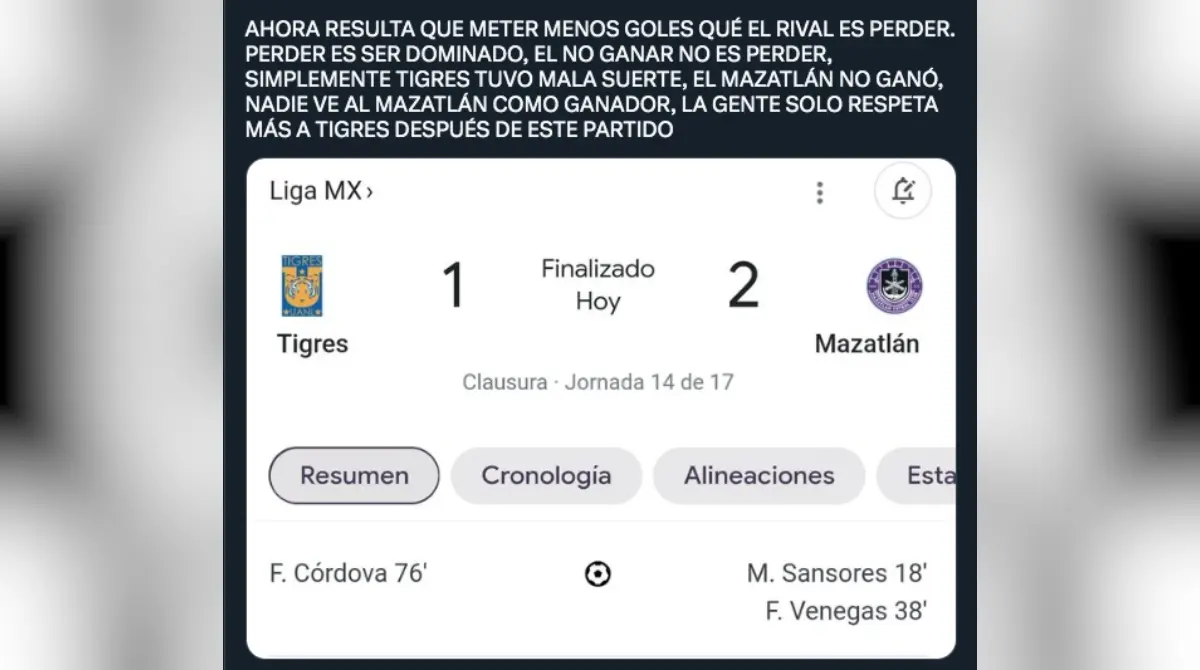Image resolution: width=1200 pixels, height=670 pixels.
Task: Click M. Sansores 18' goal entry
Action: [836, 572]
